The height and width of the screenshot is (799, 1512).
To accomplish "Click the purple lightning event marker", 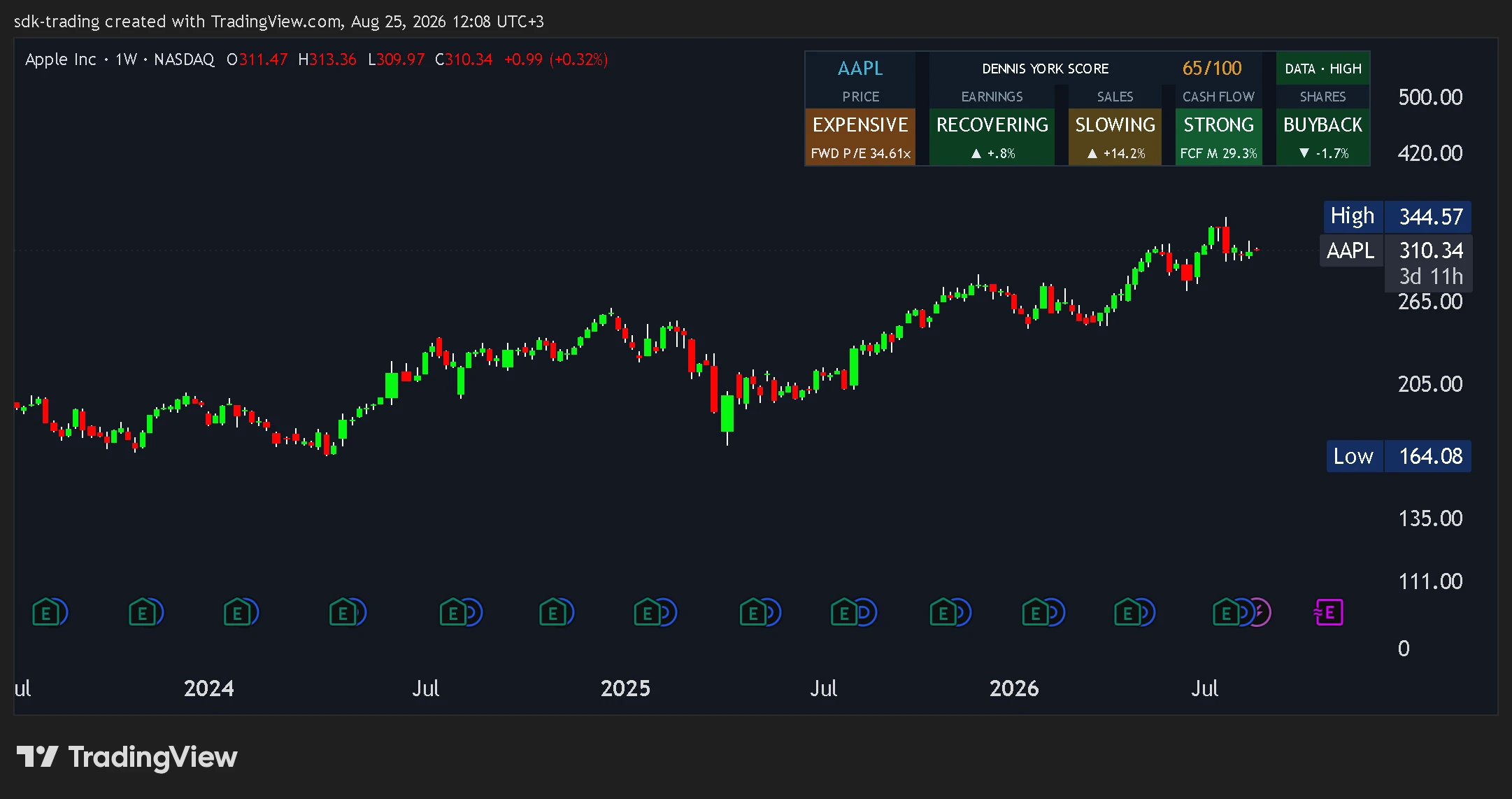I will click(1261, 613).
